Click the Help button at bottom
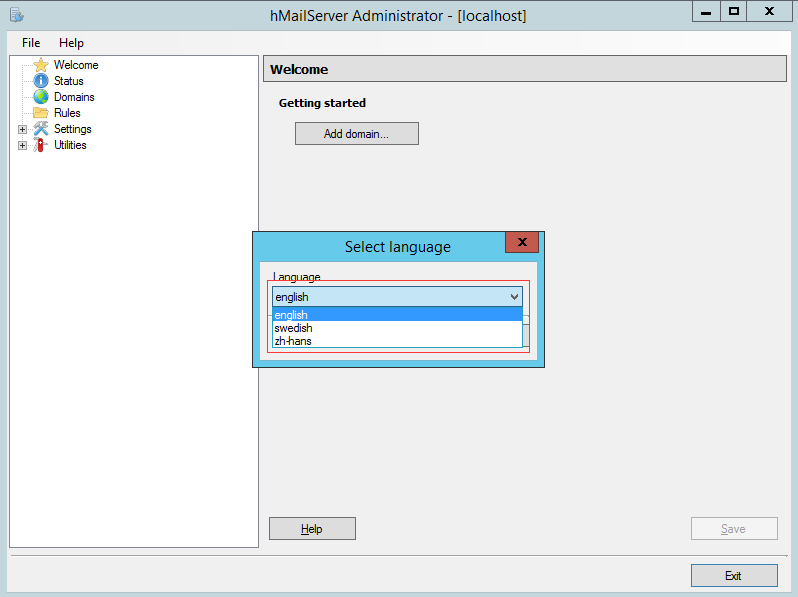Viewport: 798px width, 597px height. coord(312,529)
